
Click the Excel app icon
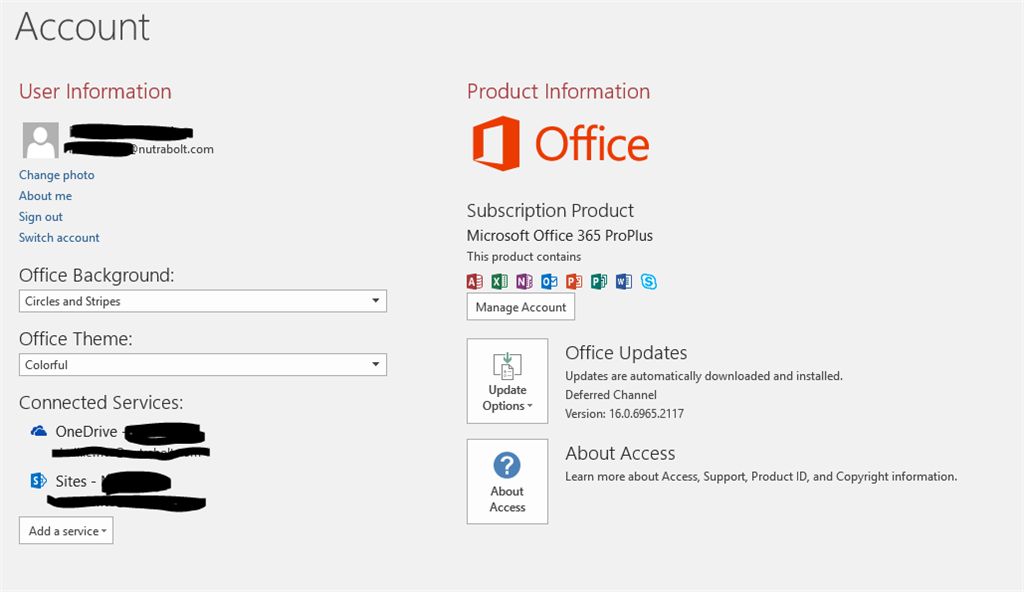pyautogui.click(x=500, y=281)
